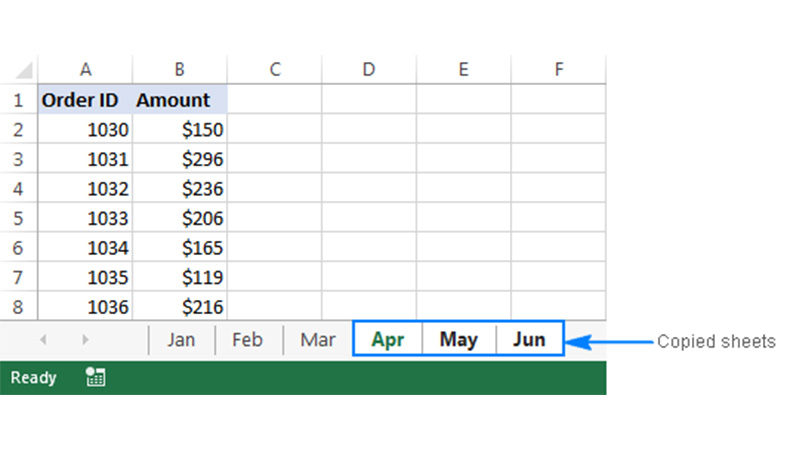Select the Mar sheet tab
The width and height of the screenshot is (787, 450).
pos(318,340)
